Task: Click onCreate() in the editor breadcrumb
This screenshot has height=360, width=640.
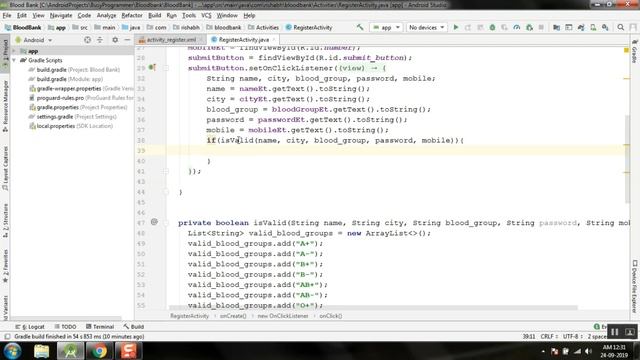Action: tap(233, 316)
